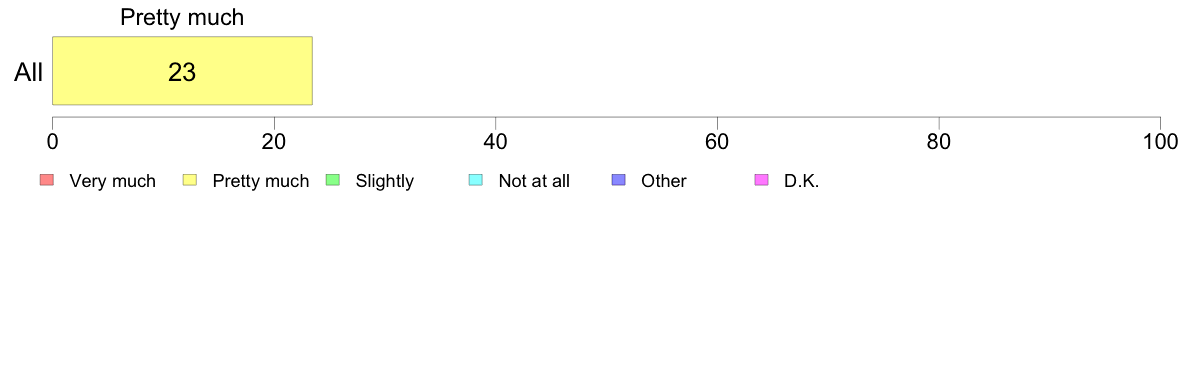This screenshot has width=1188, height=368.
Task: Click the All row label
Action: (x=29, y=73)
